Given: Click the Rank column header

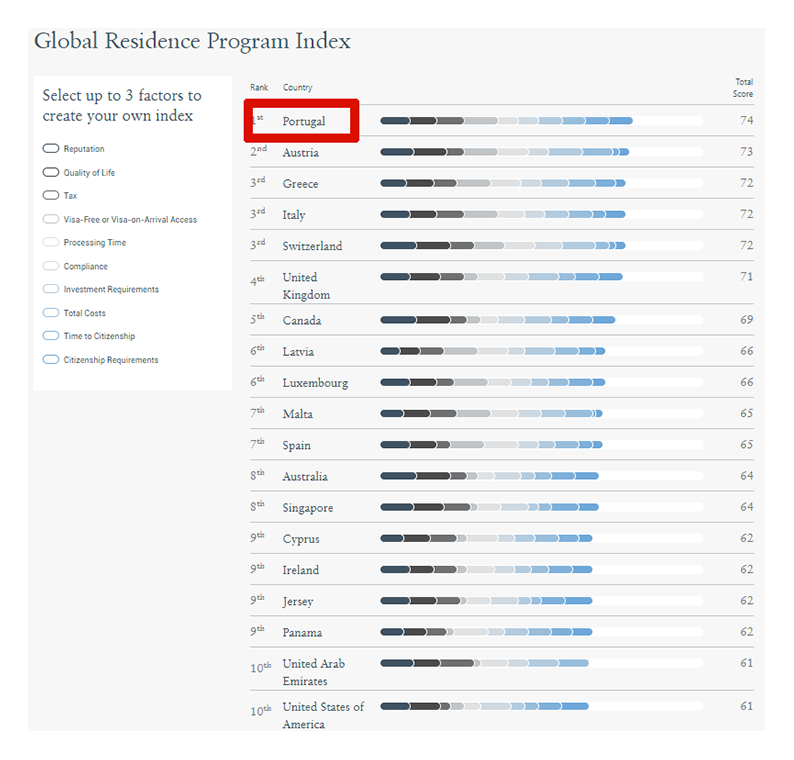Looking at the screenshot, I should (x=259, y=88).
